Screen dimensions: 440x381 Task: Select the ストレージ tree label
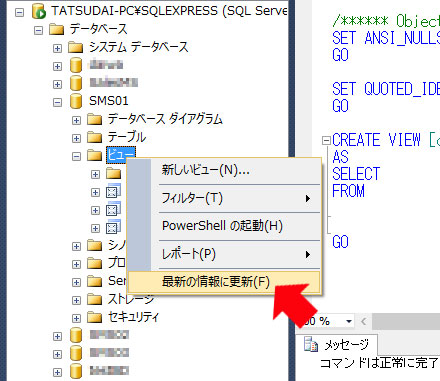(131, 299)
